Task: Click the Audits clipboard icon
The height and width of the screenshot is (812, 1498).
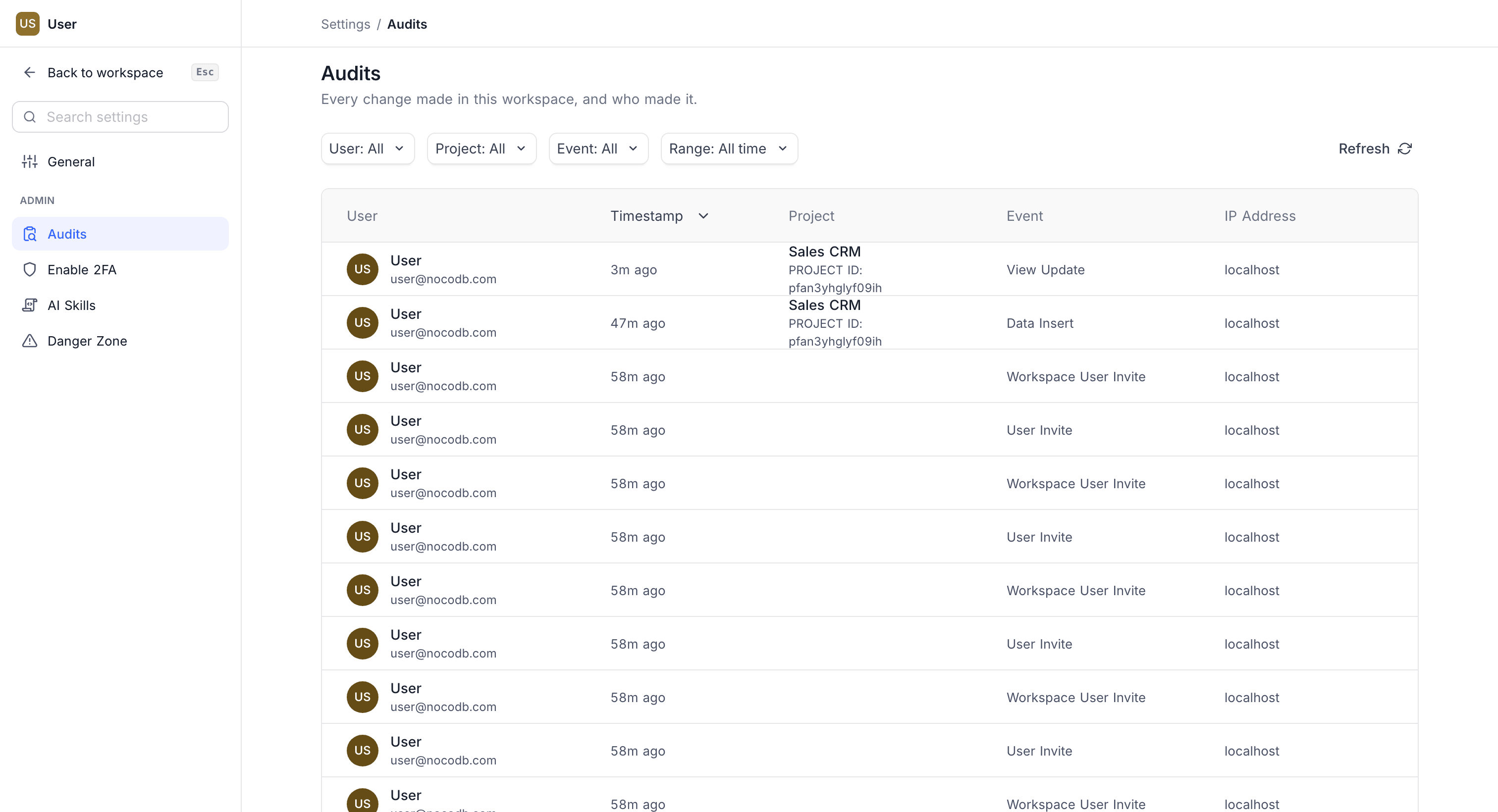Action: 30,234
